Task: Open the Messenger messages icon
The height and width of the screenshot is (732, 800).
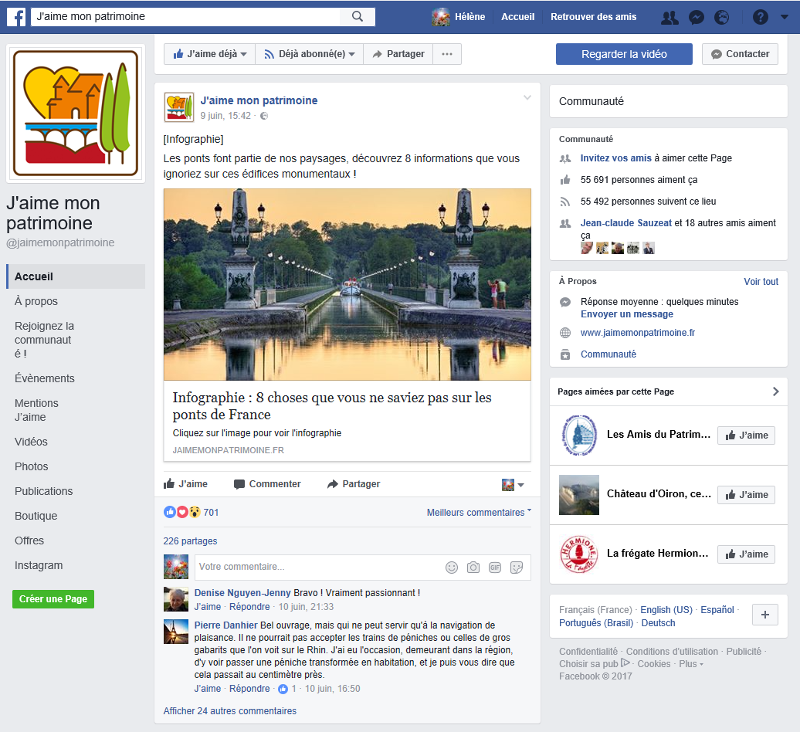Action: pyautogui.click(x=696, y=17)
